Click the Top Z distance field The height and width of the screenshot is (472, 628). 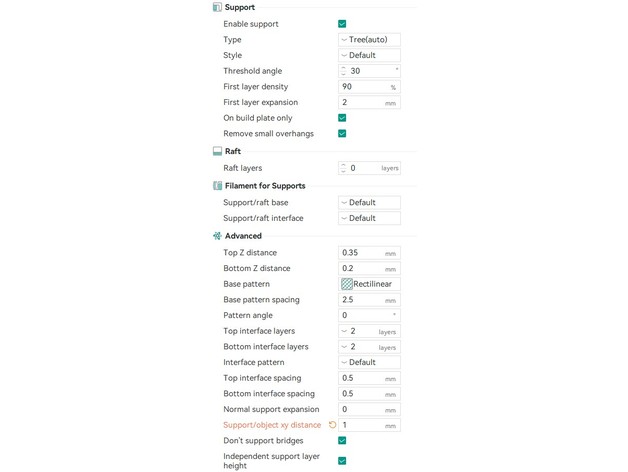tap(362, 253)
